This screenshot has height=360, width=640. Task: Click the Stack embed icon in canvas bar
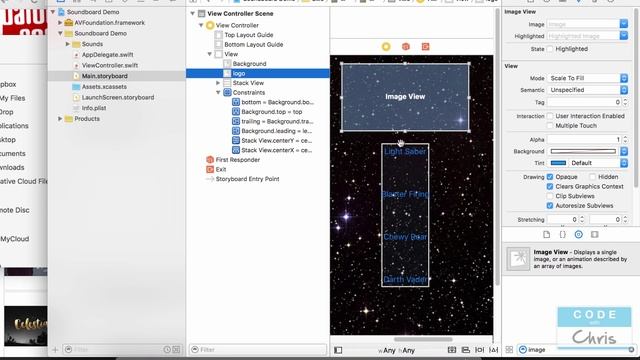pyautogui.click(x=452, y=350)
